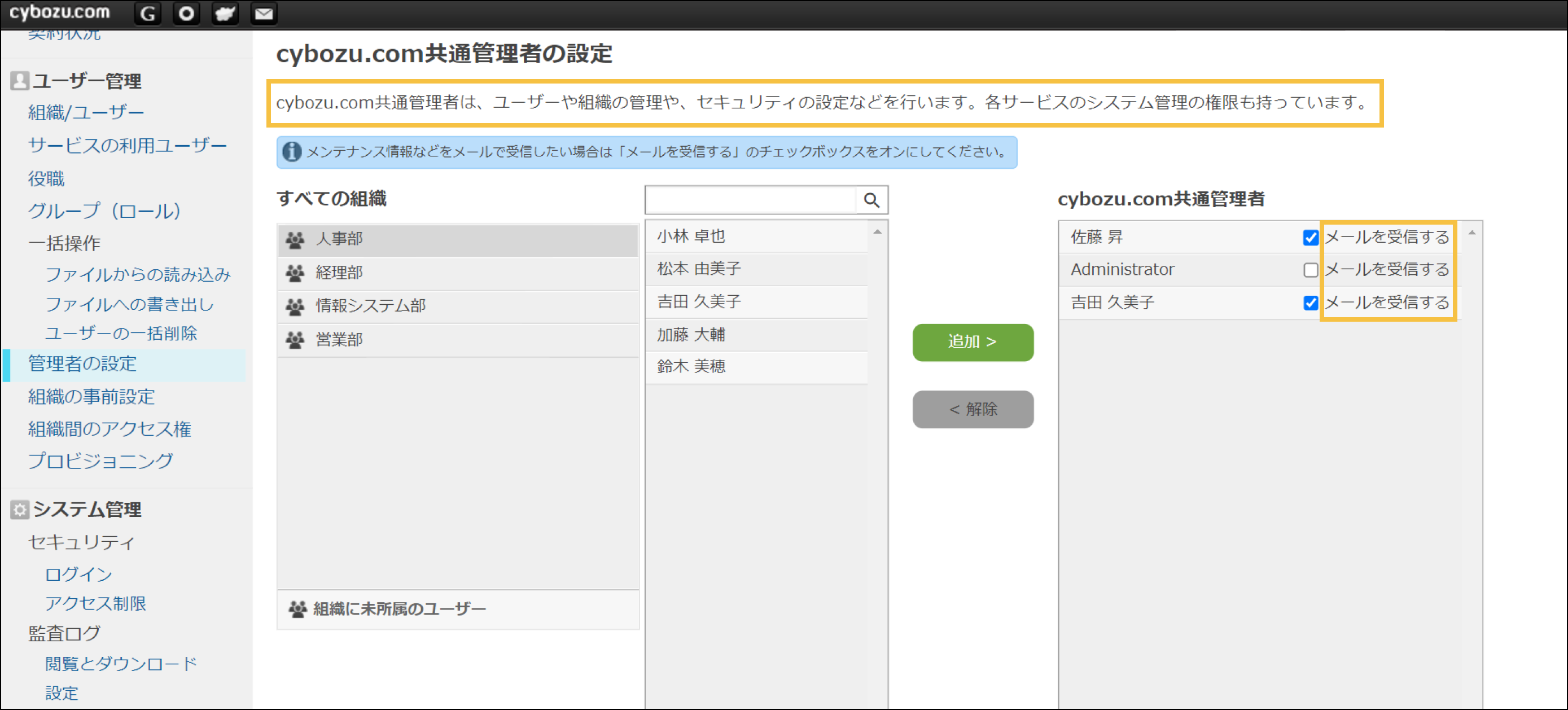The image size is (1568, 710).
Task: Click the group icon beside 営業部
Action: click(295, 340)
